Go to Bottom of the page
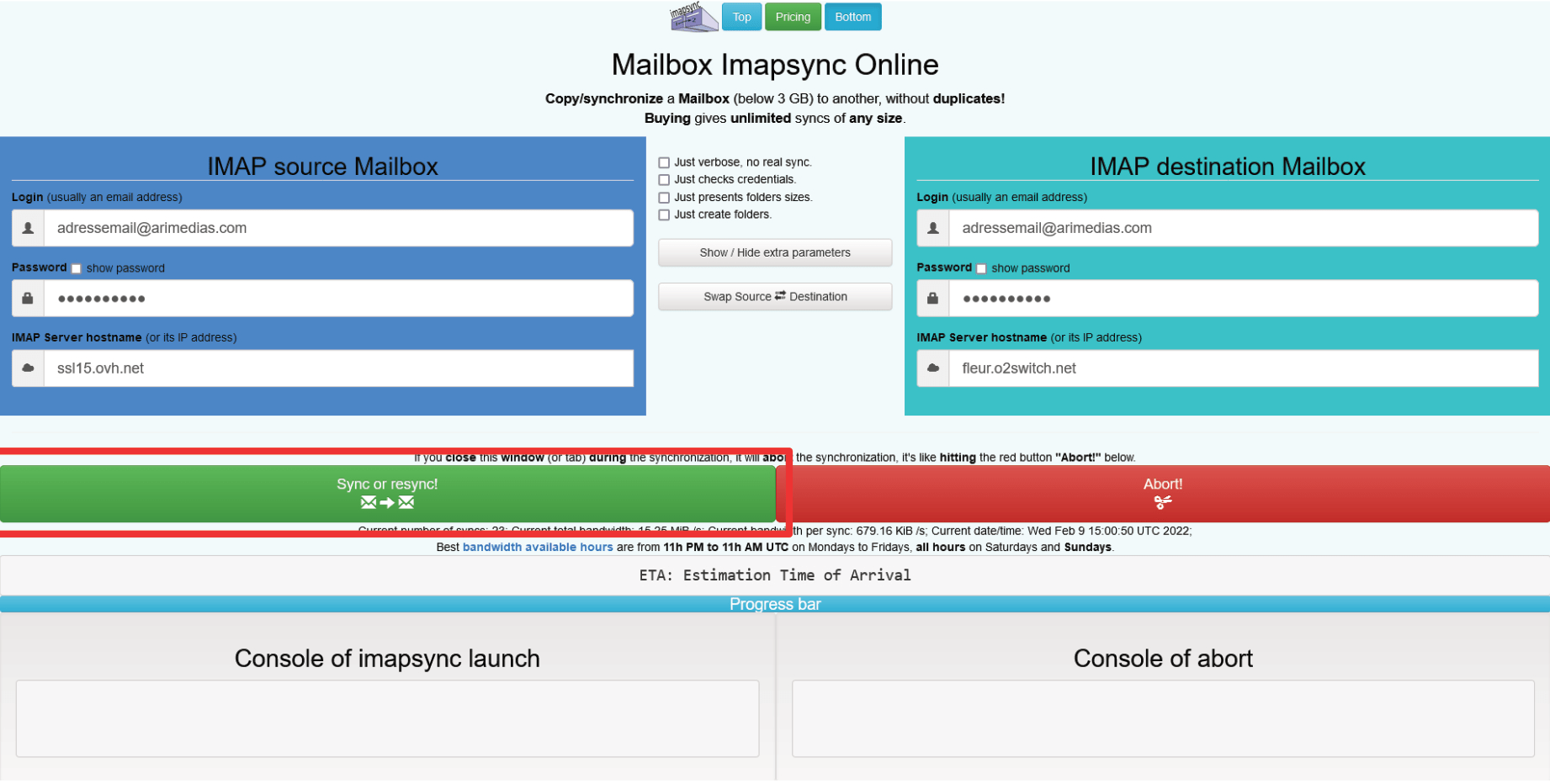 pos(852,17)
